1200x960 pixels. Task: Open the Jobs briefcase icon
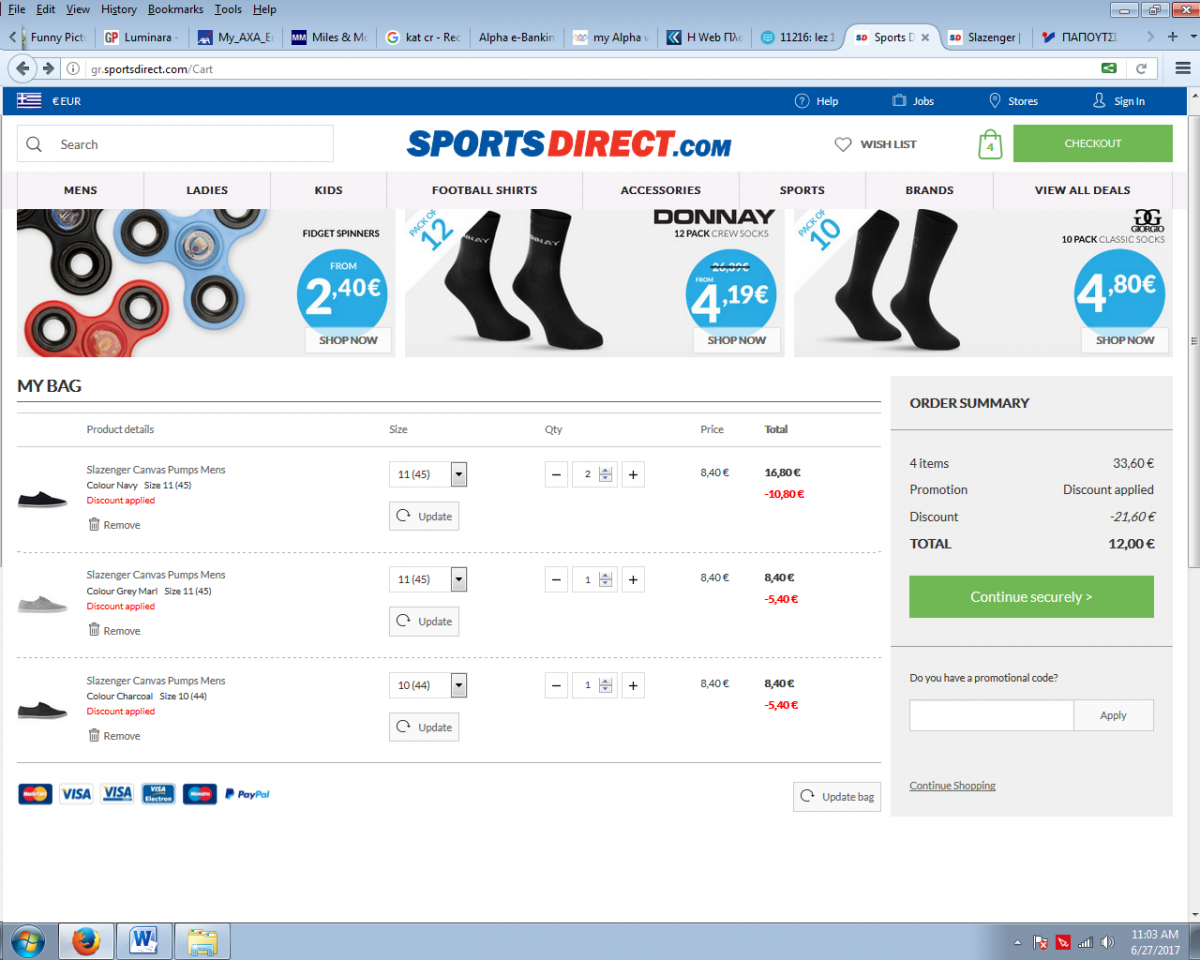[899, 101]
